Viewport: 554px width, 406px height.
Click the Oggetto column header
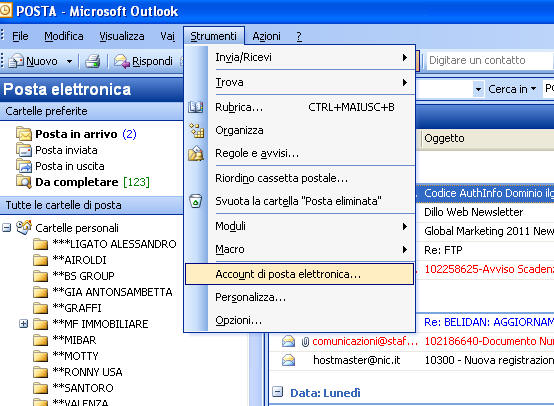point(488,139)
